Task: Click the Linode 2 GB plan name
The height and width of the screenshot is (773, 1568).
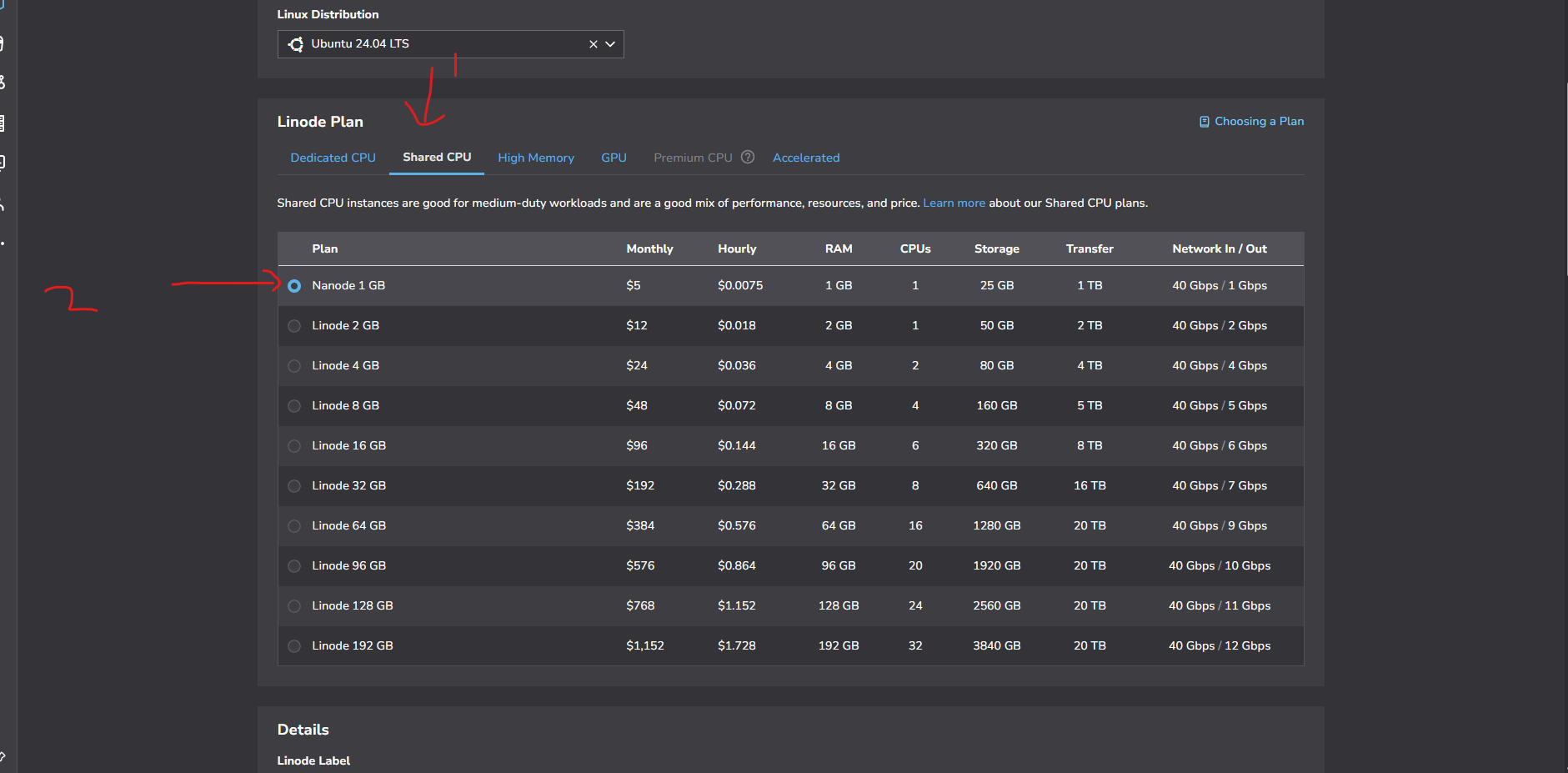Action: pos(346,325)
